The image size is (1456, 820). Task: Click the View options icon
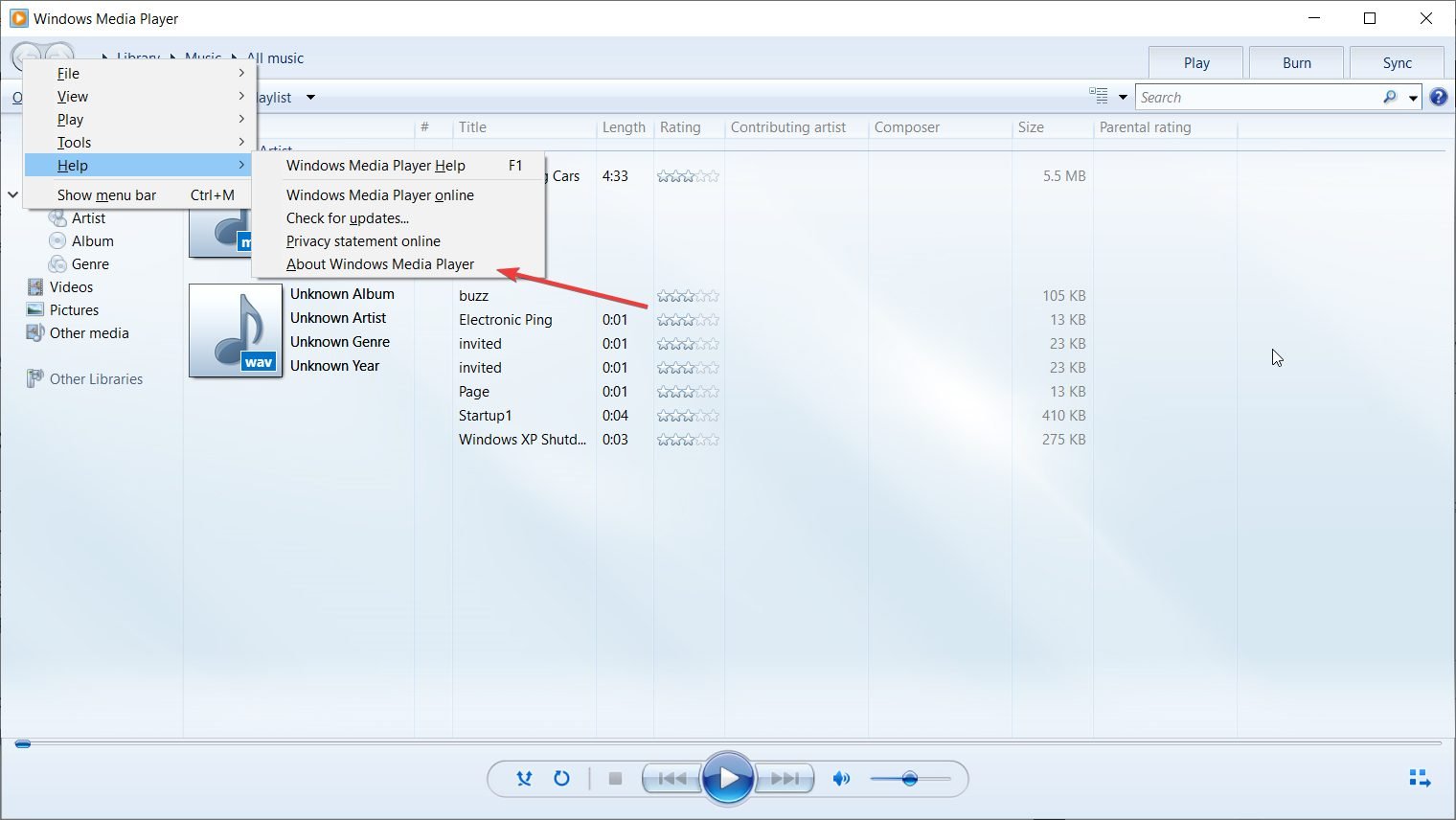(1099, 96)
